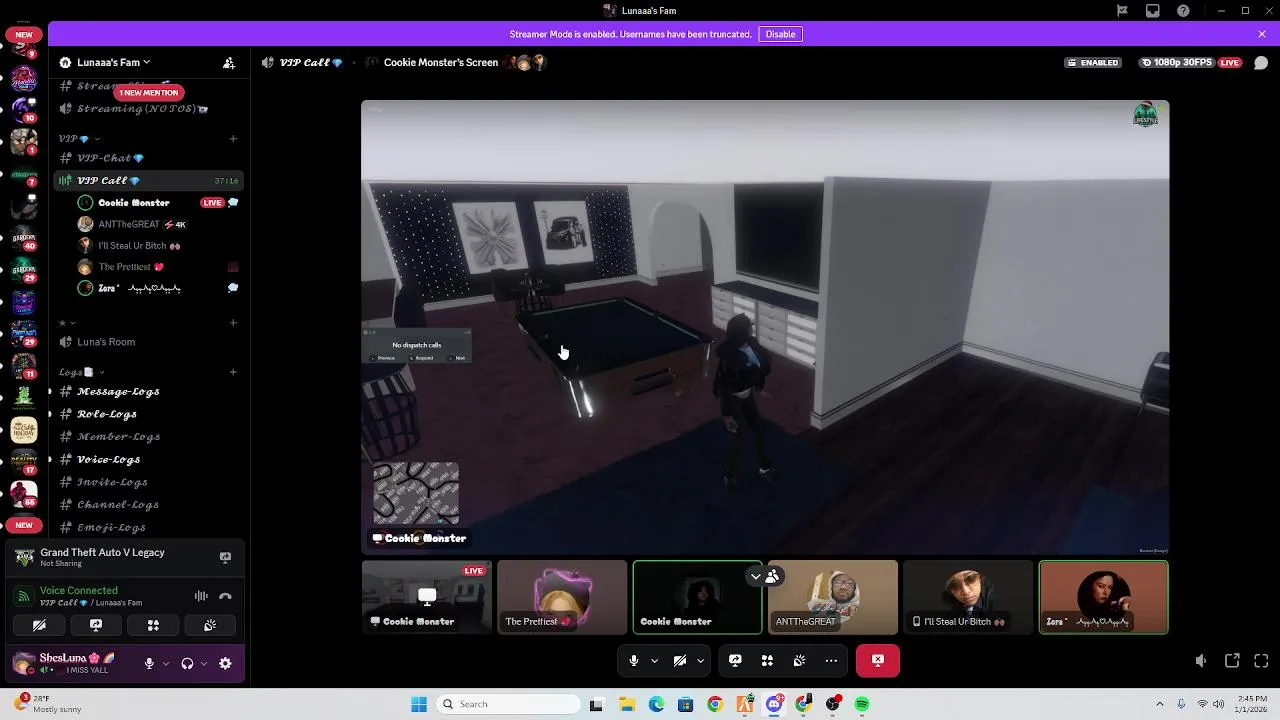Expand camera options in the call bar
This screenshot has height=720, width=1280.
700,660
